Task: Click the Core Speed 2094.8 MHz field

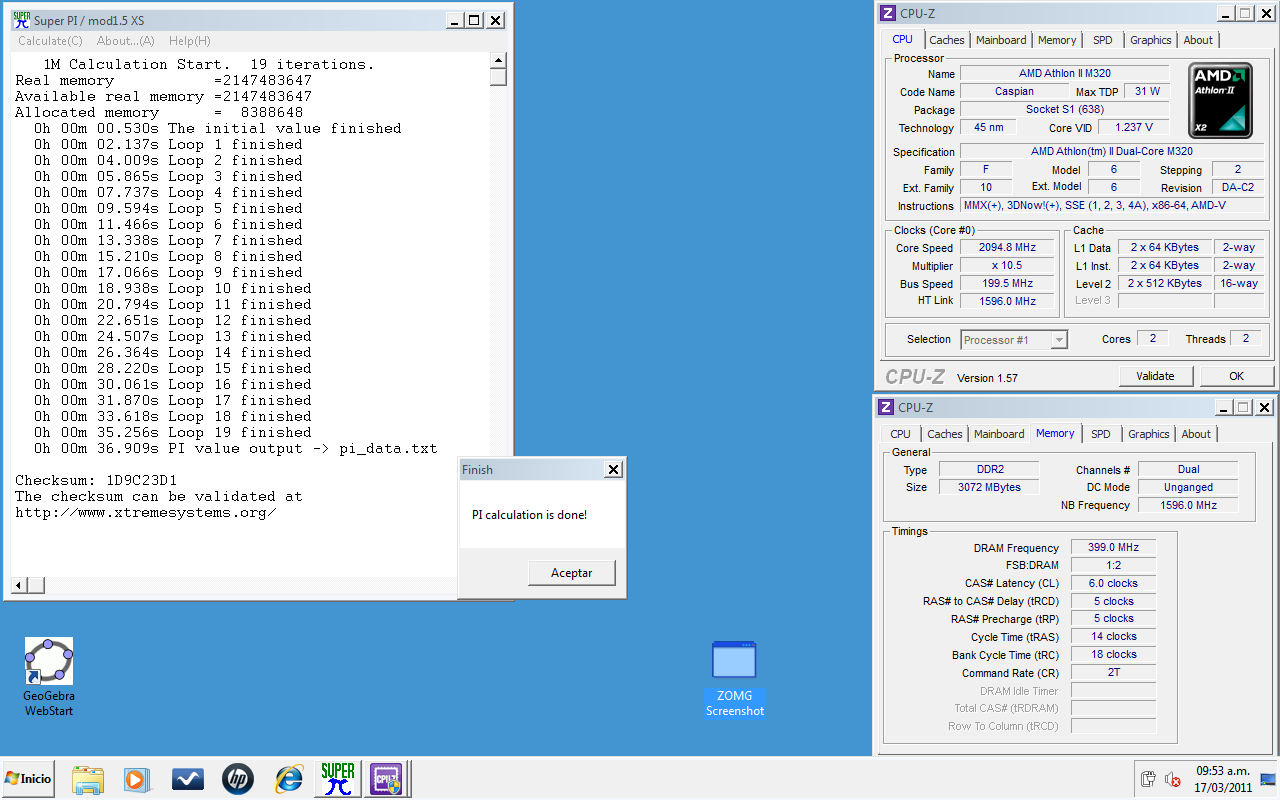Action: coord(1008,248)
